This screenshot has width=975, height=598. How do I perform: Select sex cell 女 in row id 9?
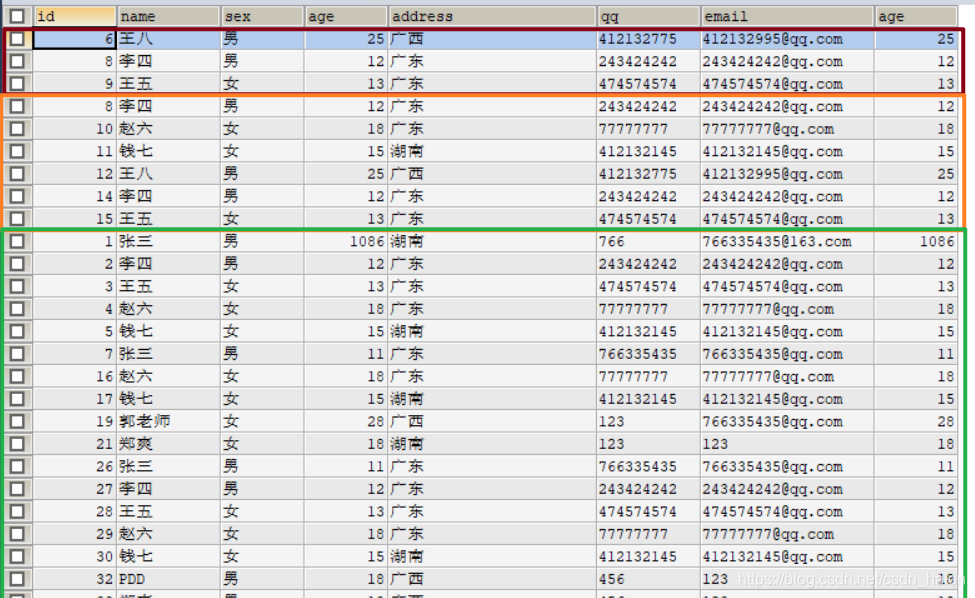click(x=262, y=83)
